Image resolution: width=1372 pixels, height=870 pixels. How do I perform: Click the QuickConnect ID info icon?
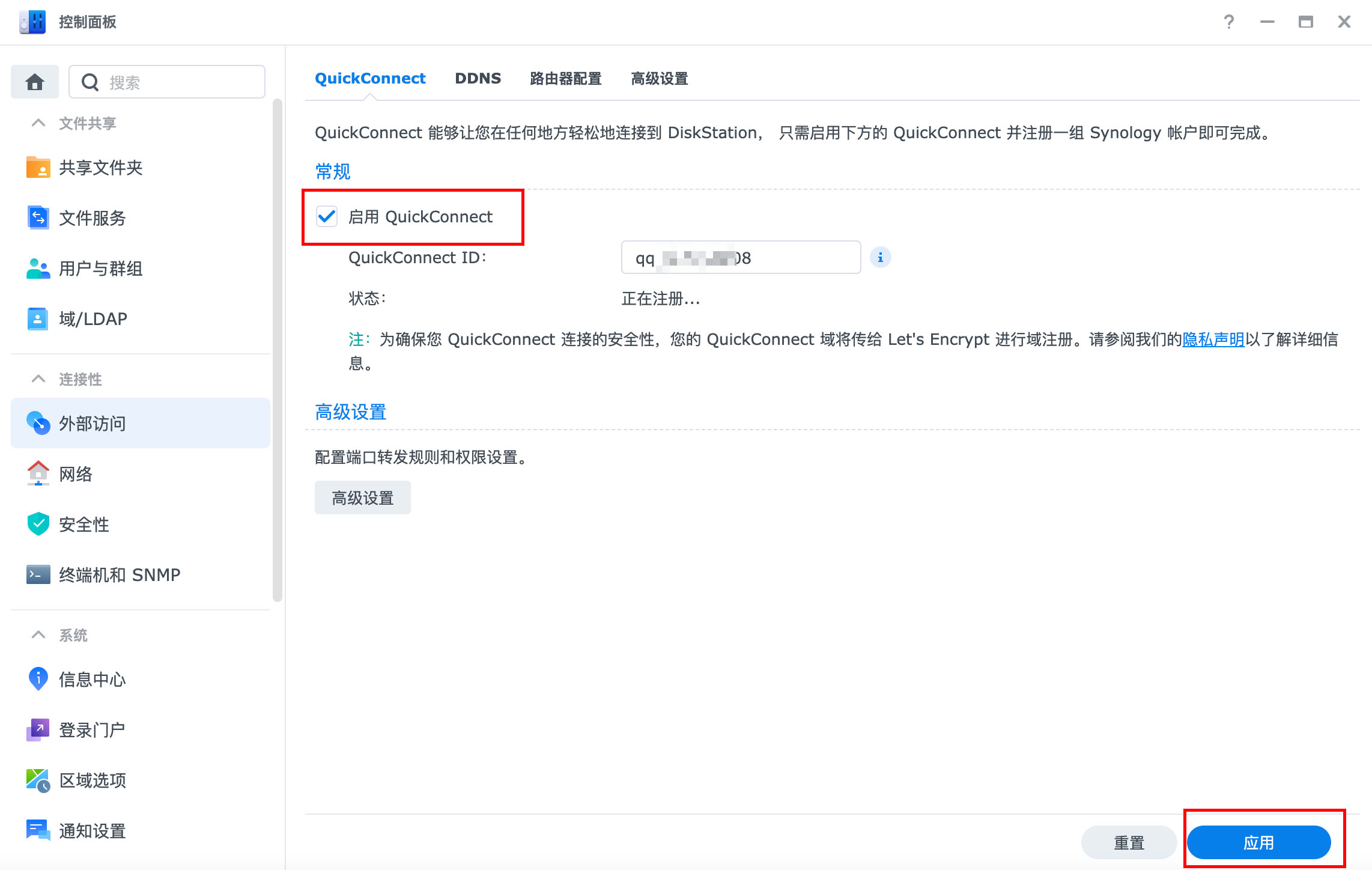[880, 258]
